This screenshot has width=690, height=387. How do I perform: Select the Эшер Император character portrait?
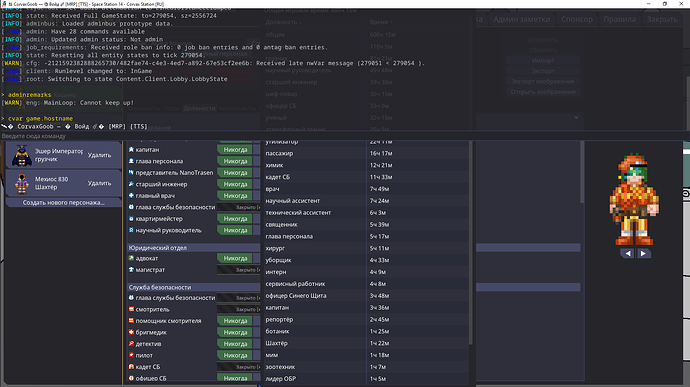22,155
